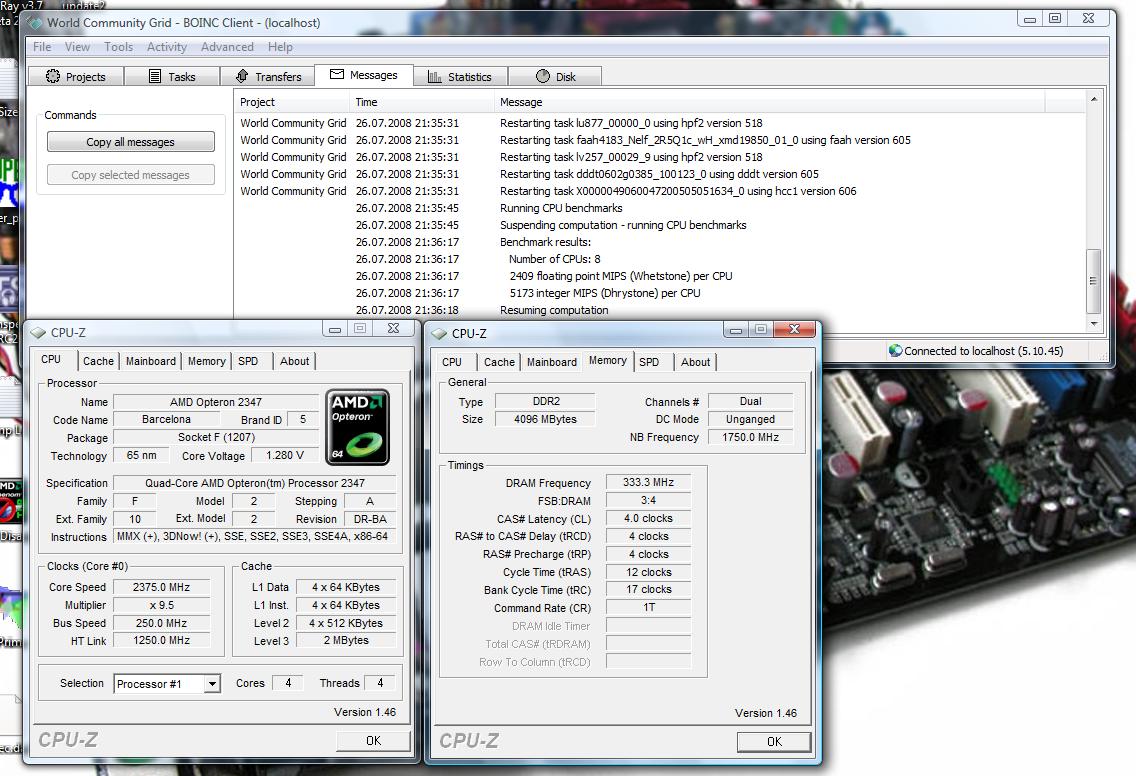Click scroll down arrow in messages list
The width and height of the screenshot is (1136, 776).
point(1094,324)
